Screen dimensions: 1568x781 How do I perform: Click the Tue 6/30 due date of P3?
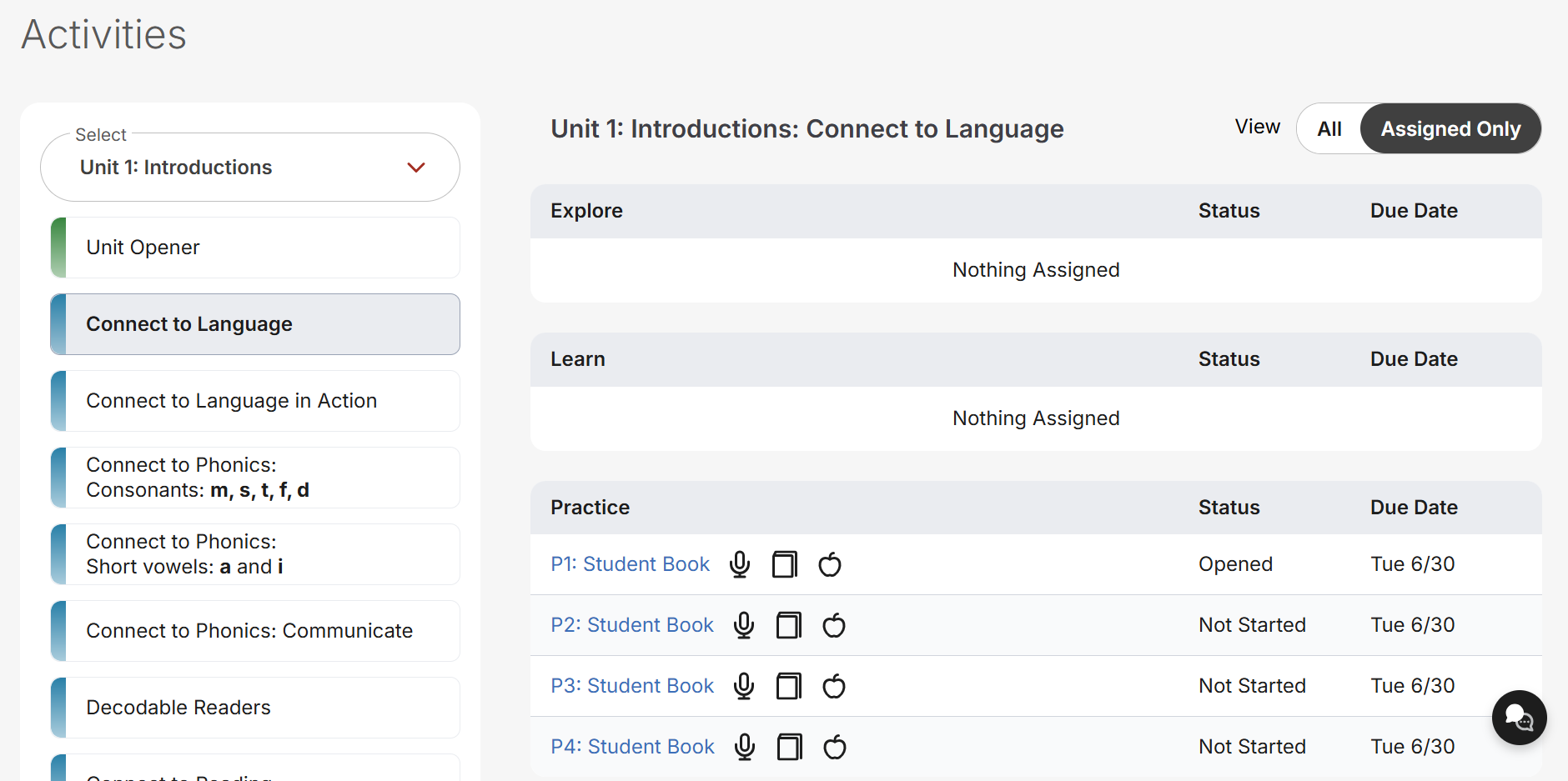pyautogui.click(x=1413, y=686)
